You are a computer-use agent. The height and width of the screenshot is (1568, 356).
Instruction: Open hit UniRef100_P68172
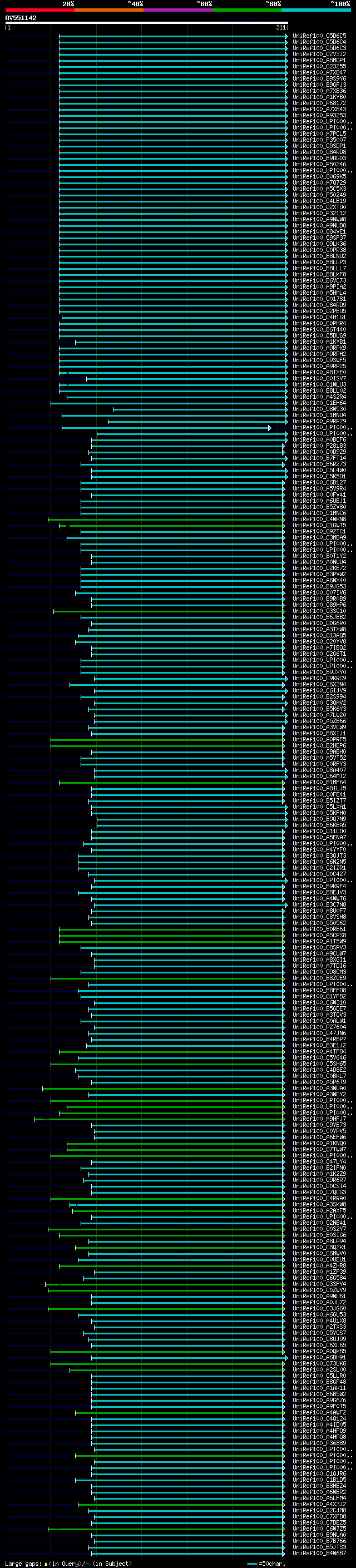[319, 103]
